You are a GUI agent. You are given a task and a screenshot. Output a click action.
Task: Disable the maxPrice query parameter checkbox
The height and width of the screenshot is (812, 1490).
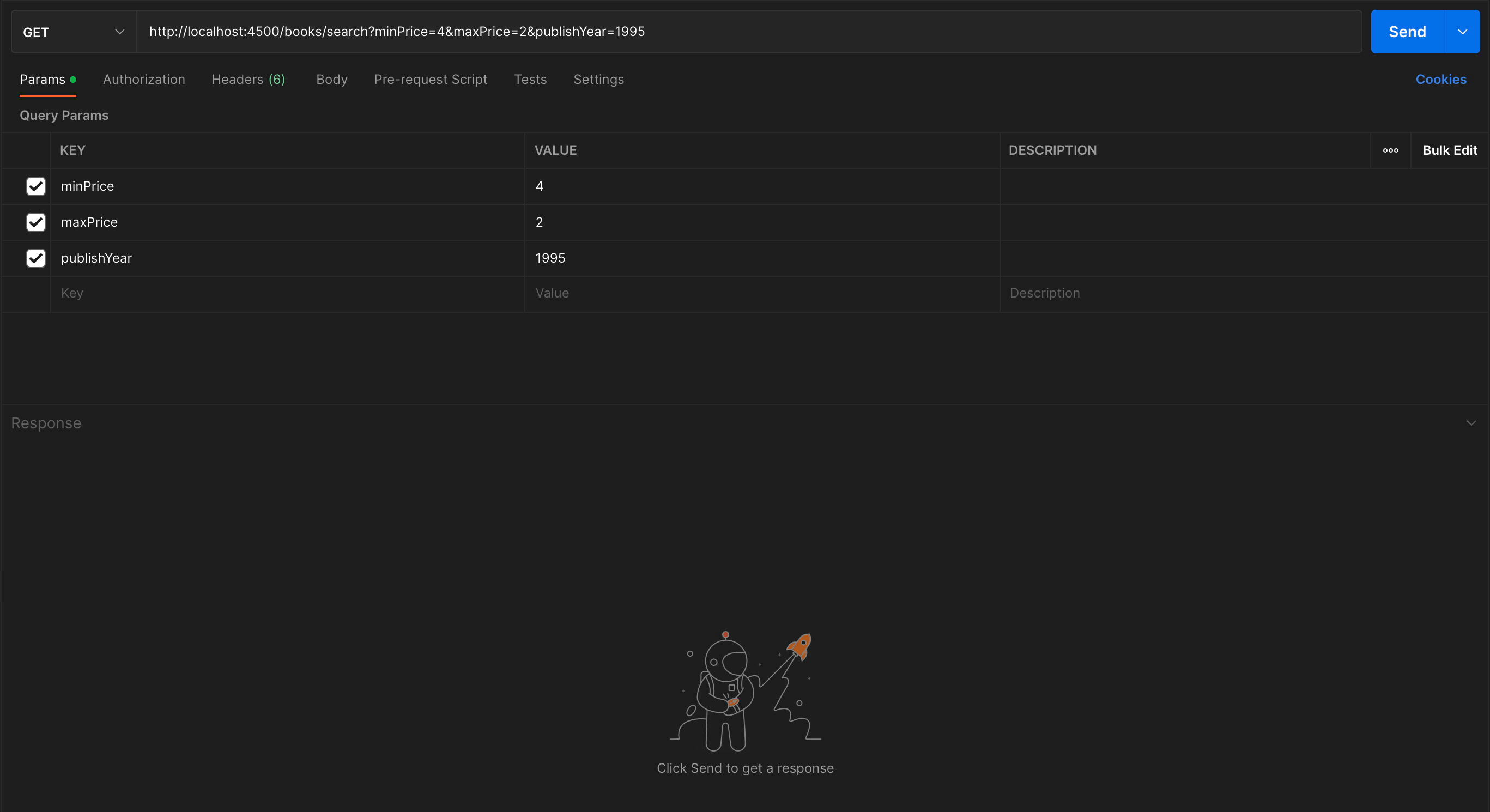tap(35, 223)
